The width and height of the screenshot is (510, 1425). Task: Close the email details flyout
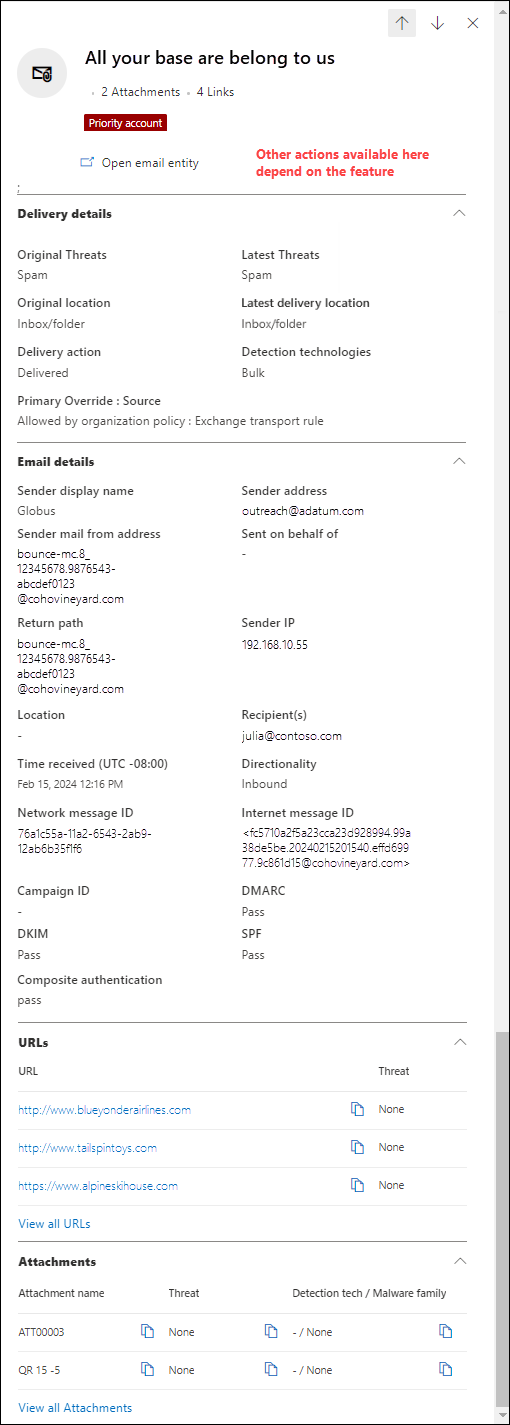(473, 23)
